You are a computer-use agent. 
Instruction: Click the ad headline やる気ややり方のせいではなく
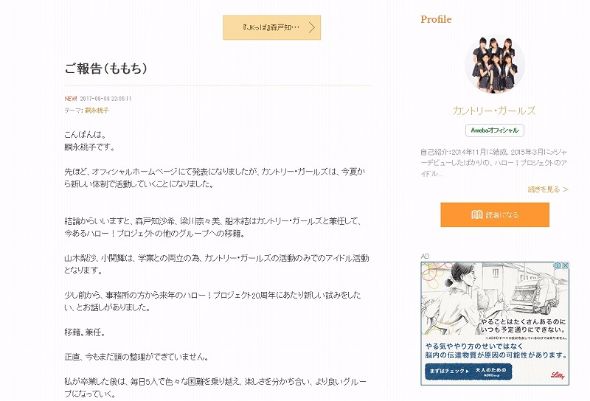pos(474,346)
